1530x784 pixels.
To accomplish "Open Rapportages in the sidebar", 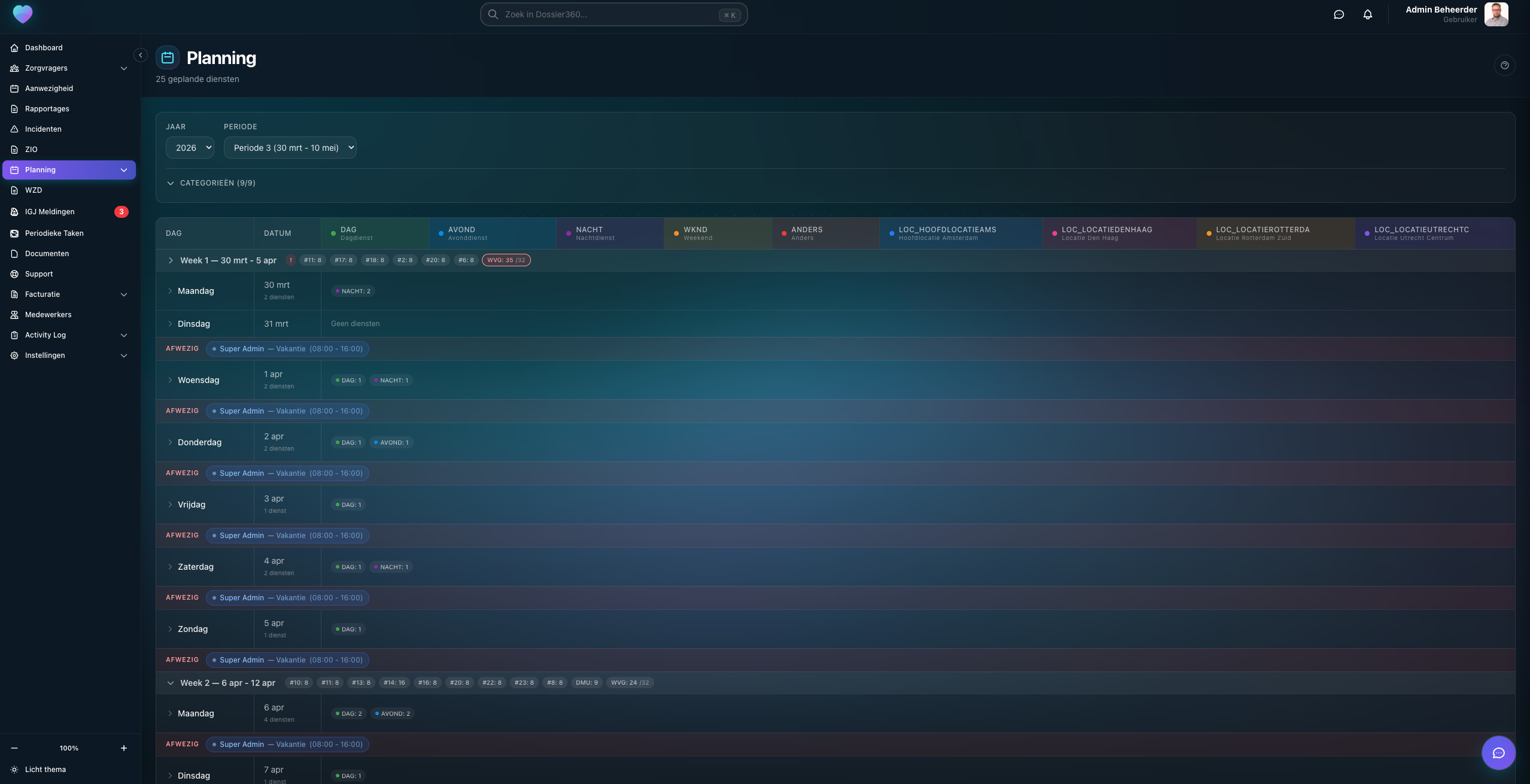I will tap(47, 109).
